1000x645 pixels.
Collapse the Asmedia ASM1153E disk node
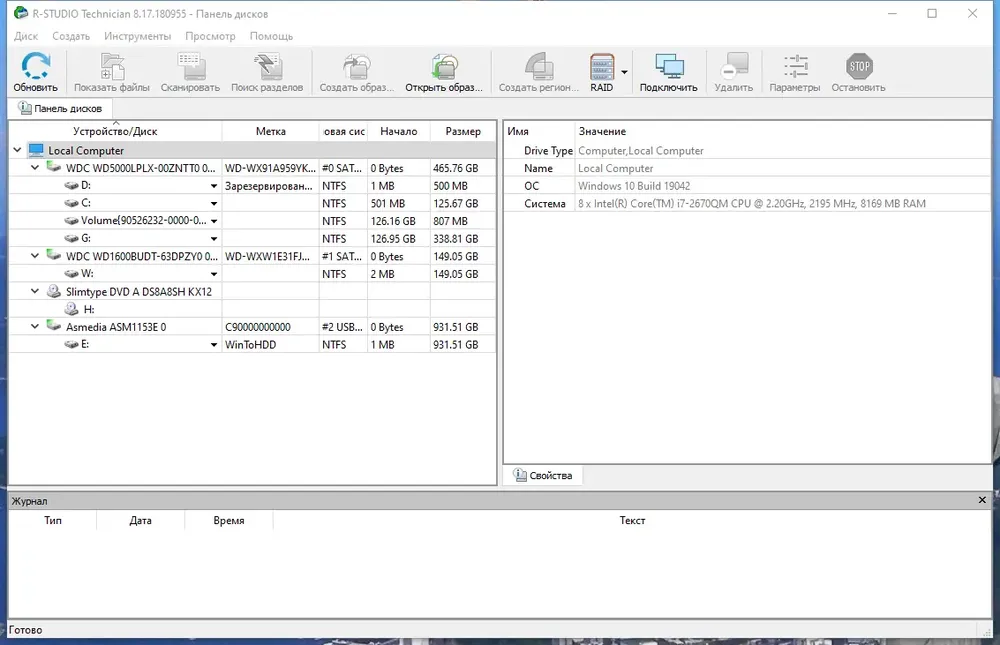point(35,326)
